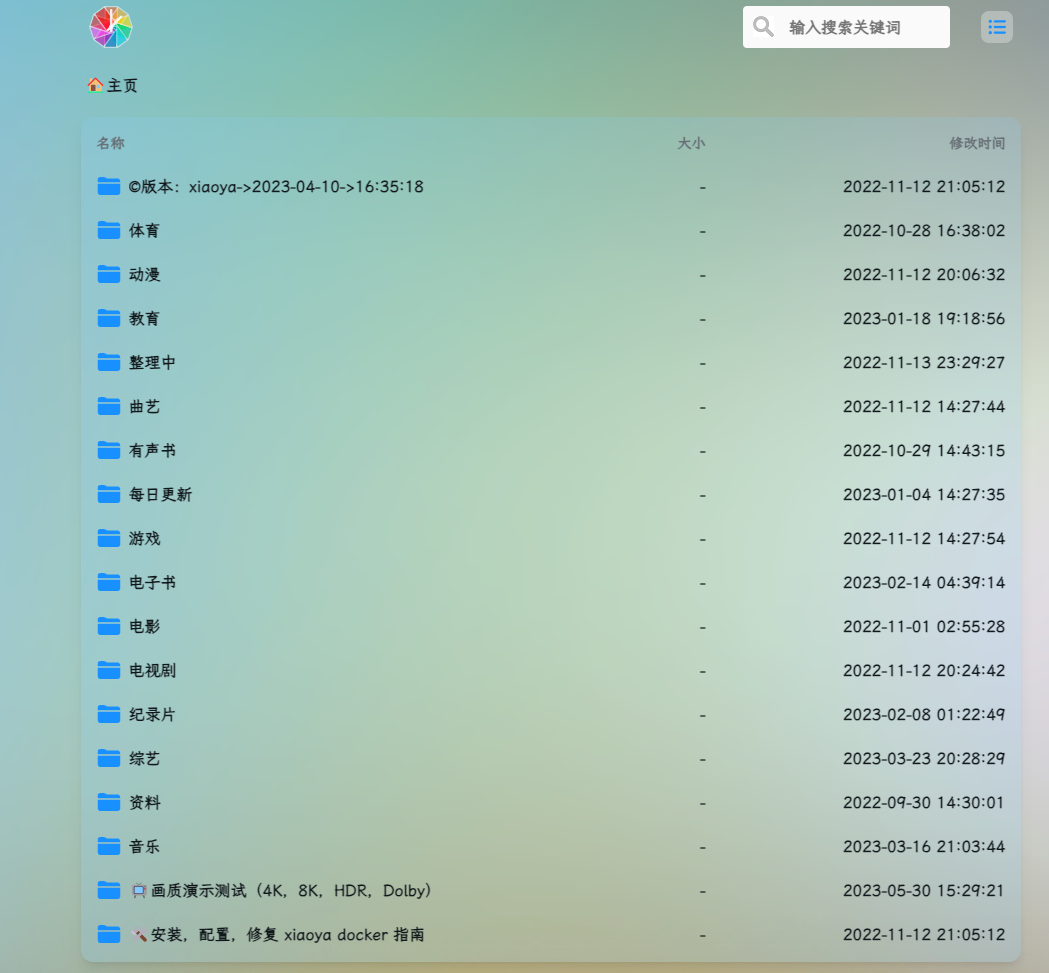Open the 电子书 folder name

(153, 583)
